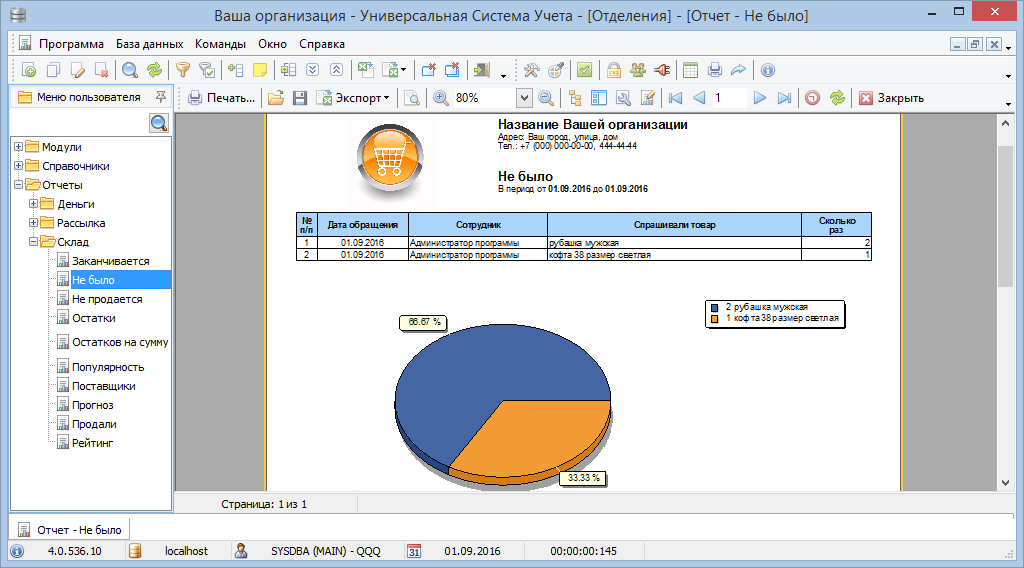Image resolution: width=1024 pixels, height=568 pixels.
Task: Click the padlock icon in top toolbar
Action: point(614,70)
